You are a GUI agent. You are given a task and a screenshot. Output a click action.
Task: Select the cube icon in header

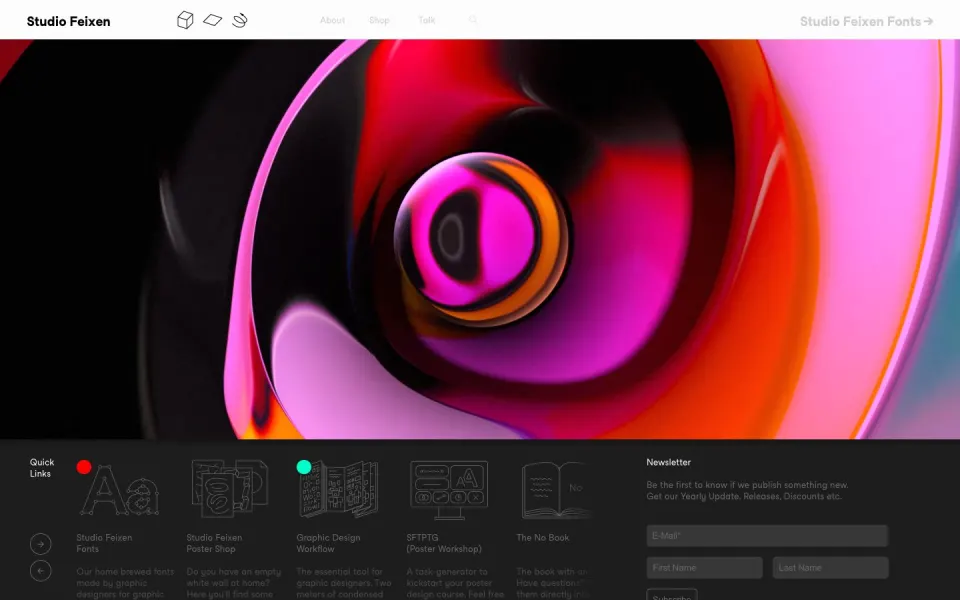185,20
